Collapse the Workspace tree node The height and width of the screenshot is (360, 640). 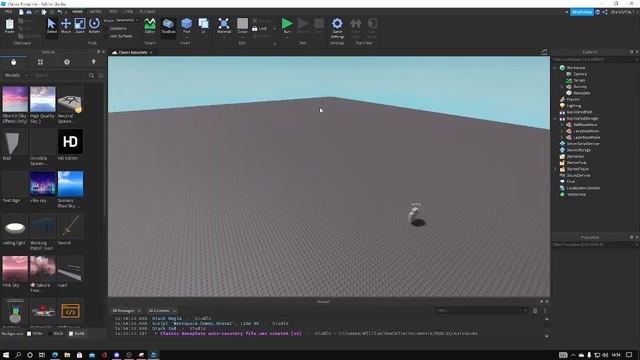click(x=555, y=68)
